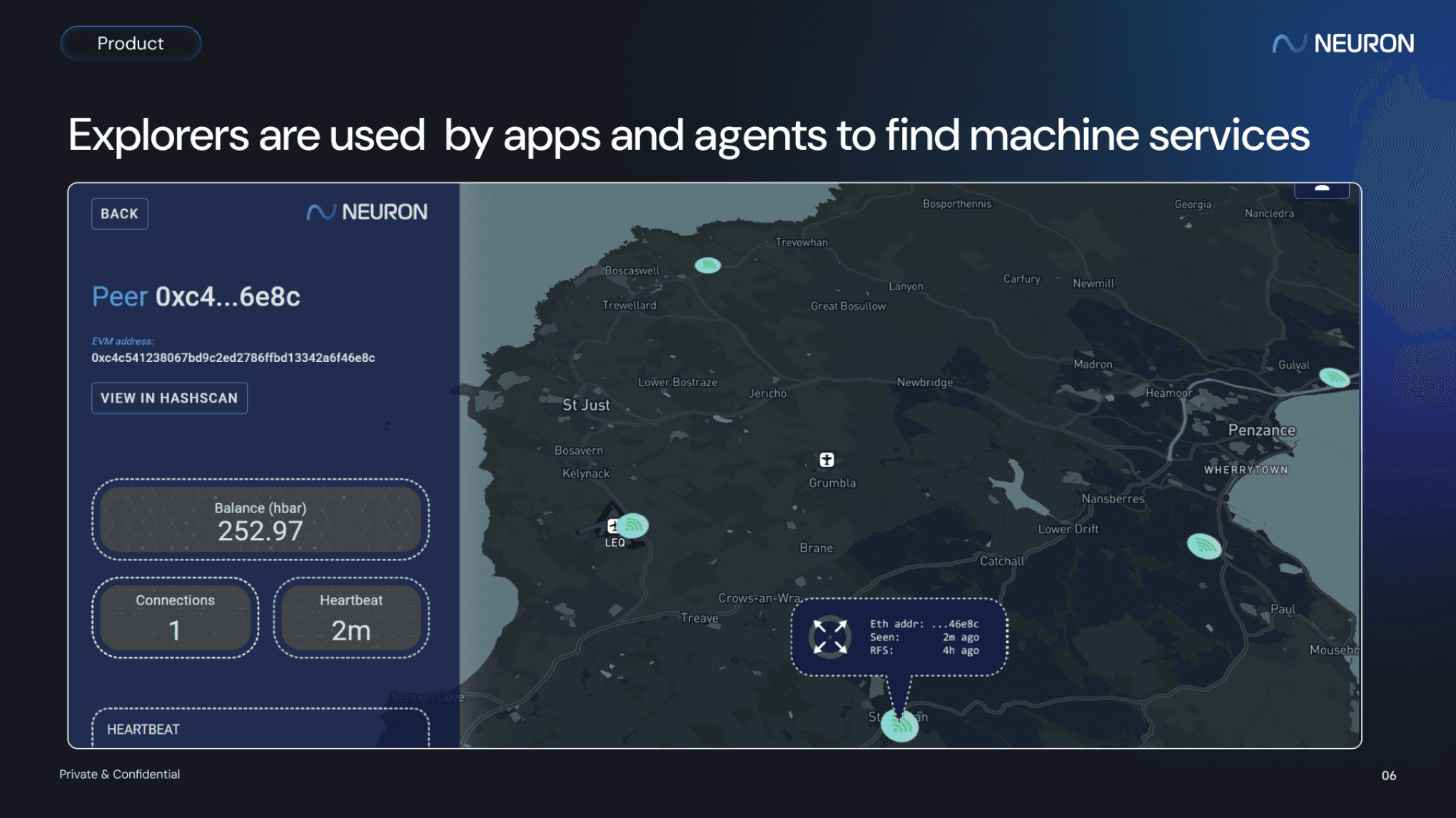The image size is (1456, 818).
Task: Click the BACK button in sidebar
Action: [119, 213]
